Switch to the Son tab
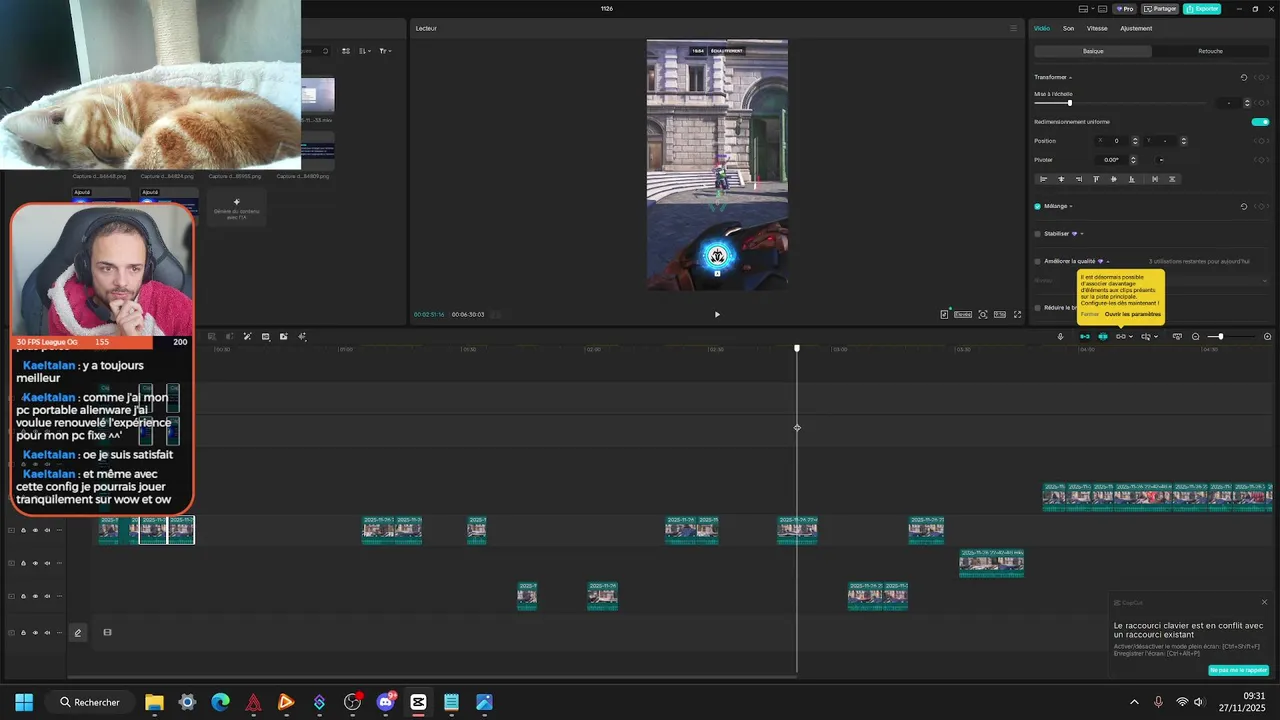 click(1068, 28)
